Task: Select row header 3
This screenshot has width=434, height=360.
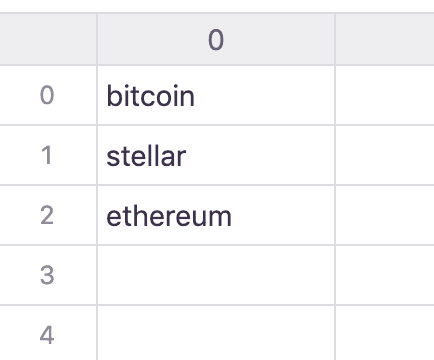Action: [48, 275]
